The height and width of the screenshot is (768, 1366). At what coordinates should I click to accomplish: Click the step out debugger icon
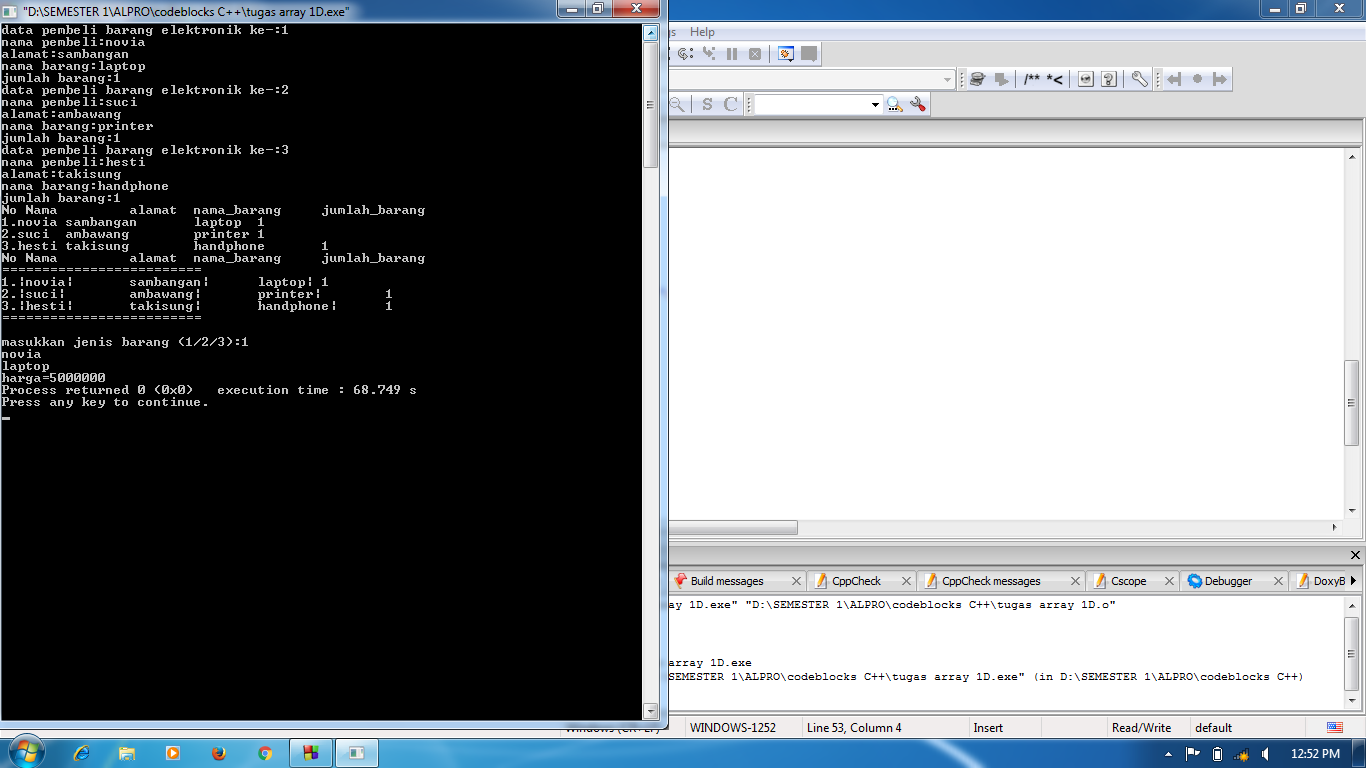pyautogui.click(x=685, y=54)
